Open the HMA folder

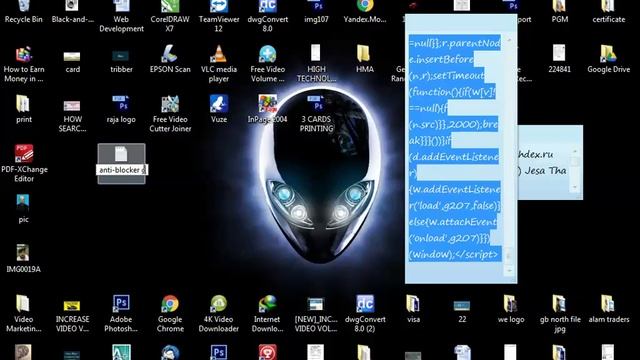coord(365,60)
